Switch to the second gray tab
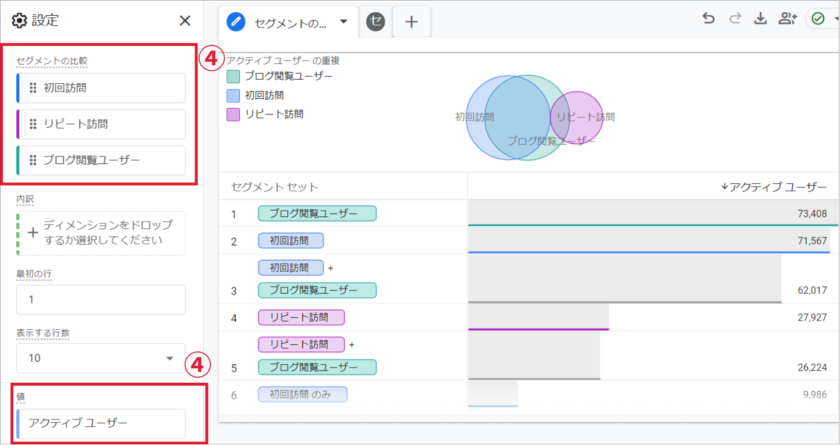840x445 pixels. click(376, 21)
